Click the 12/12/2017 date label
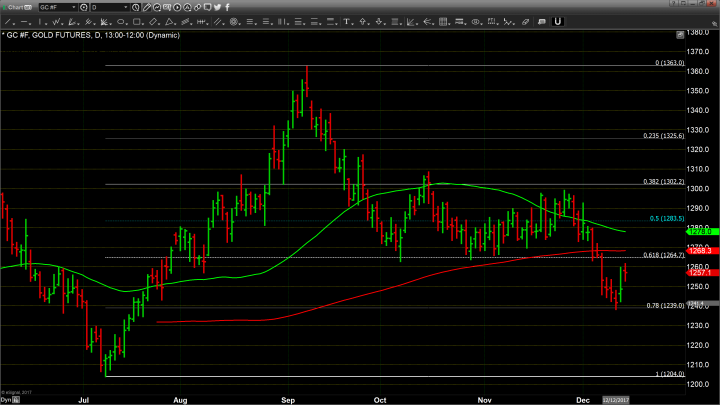This screenshot has width=720, height=405. tap(613, 399)
